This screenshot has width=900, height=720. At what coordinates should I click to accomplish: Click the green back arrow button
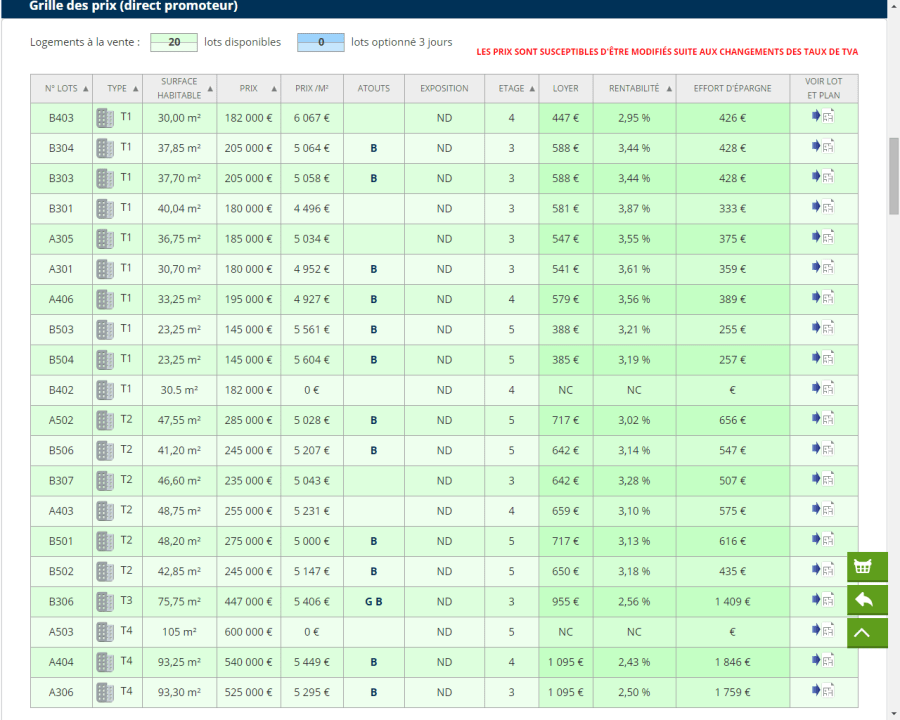point(866,600)
